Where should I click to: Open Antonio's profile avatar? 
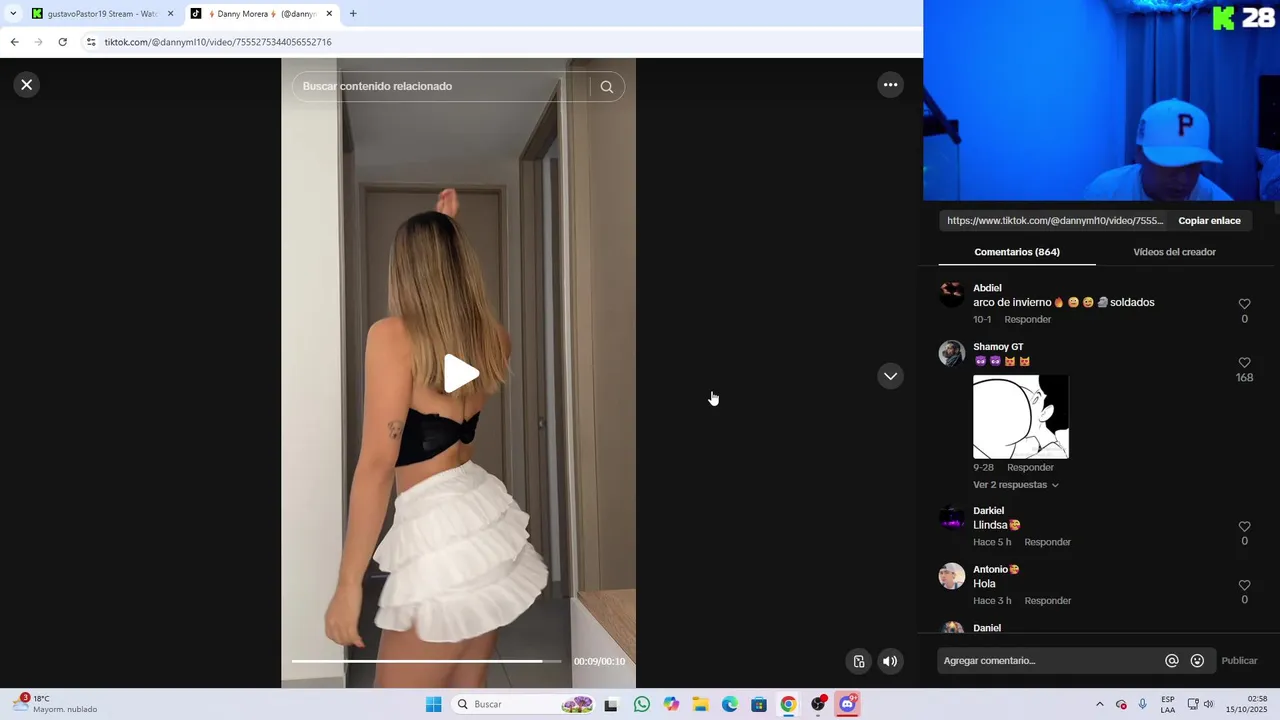pyautogui.click(x=952, y=576)
